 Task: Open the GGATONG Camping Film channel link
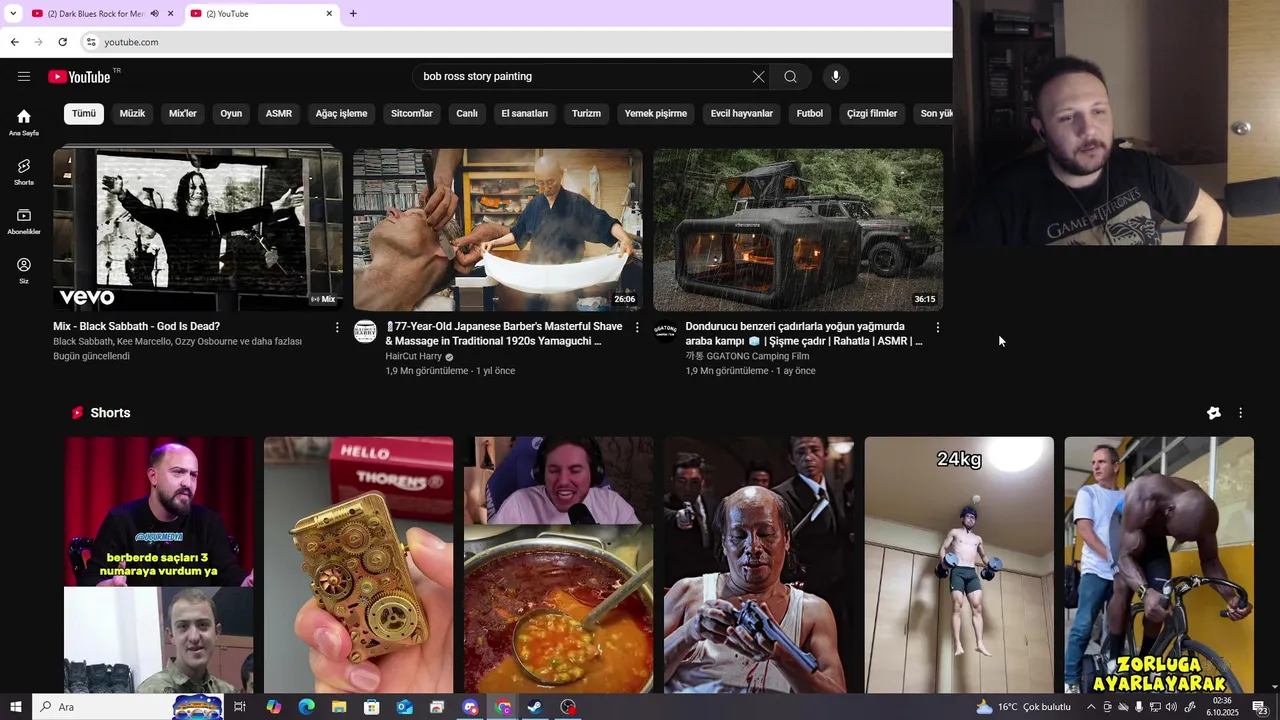coord(747,356)
